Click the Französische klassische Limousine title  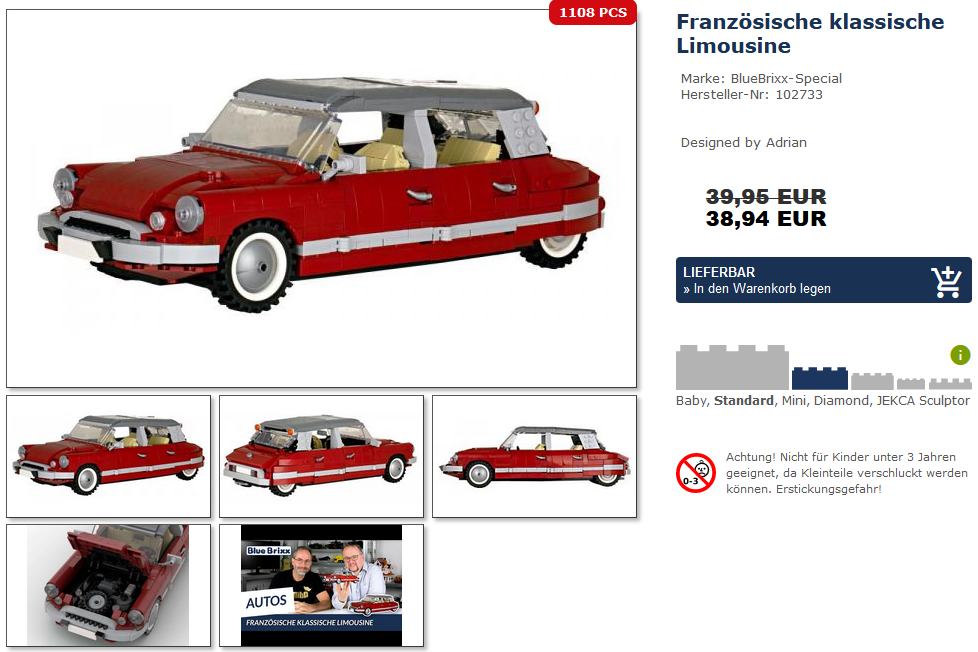(x=810, y=34)
